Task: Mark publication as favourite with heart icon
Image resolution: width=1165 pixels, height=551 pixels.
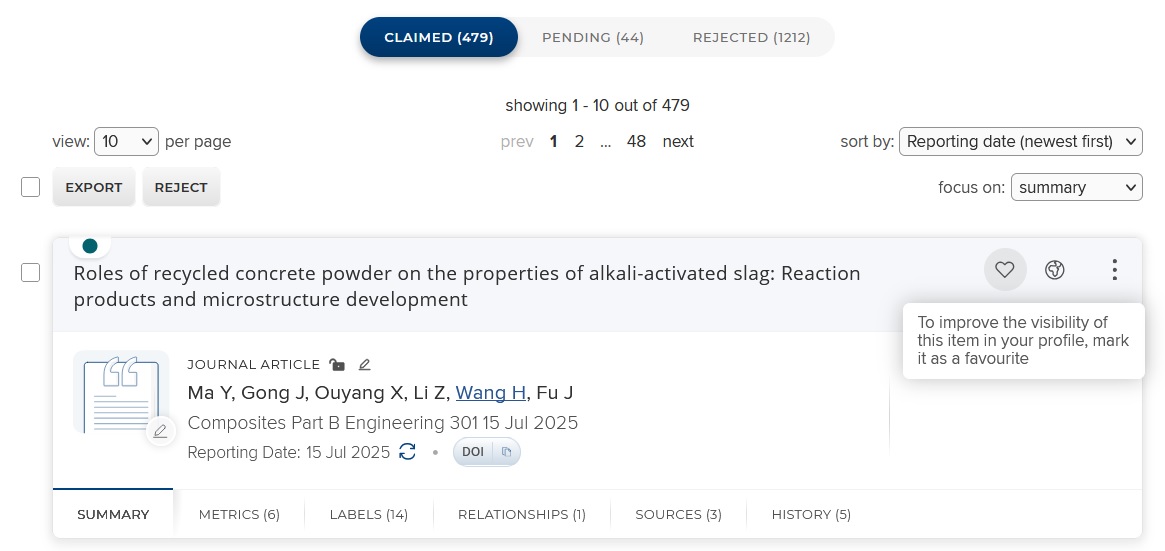Action: [1005, 270]
